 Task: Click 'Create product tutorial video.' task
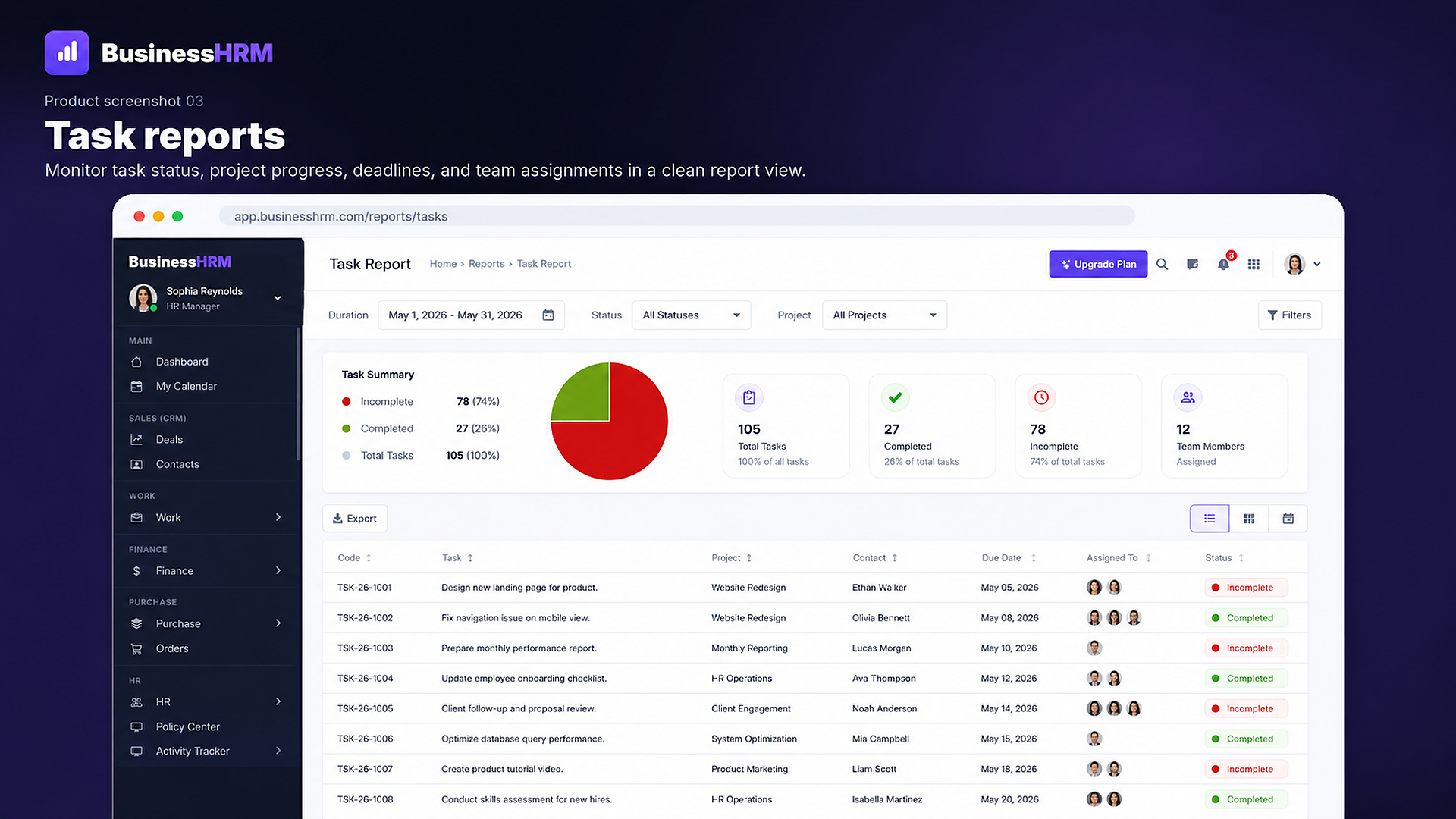pyautogui.click(x=502, y=769)
